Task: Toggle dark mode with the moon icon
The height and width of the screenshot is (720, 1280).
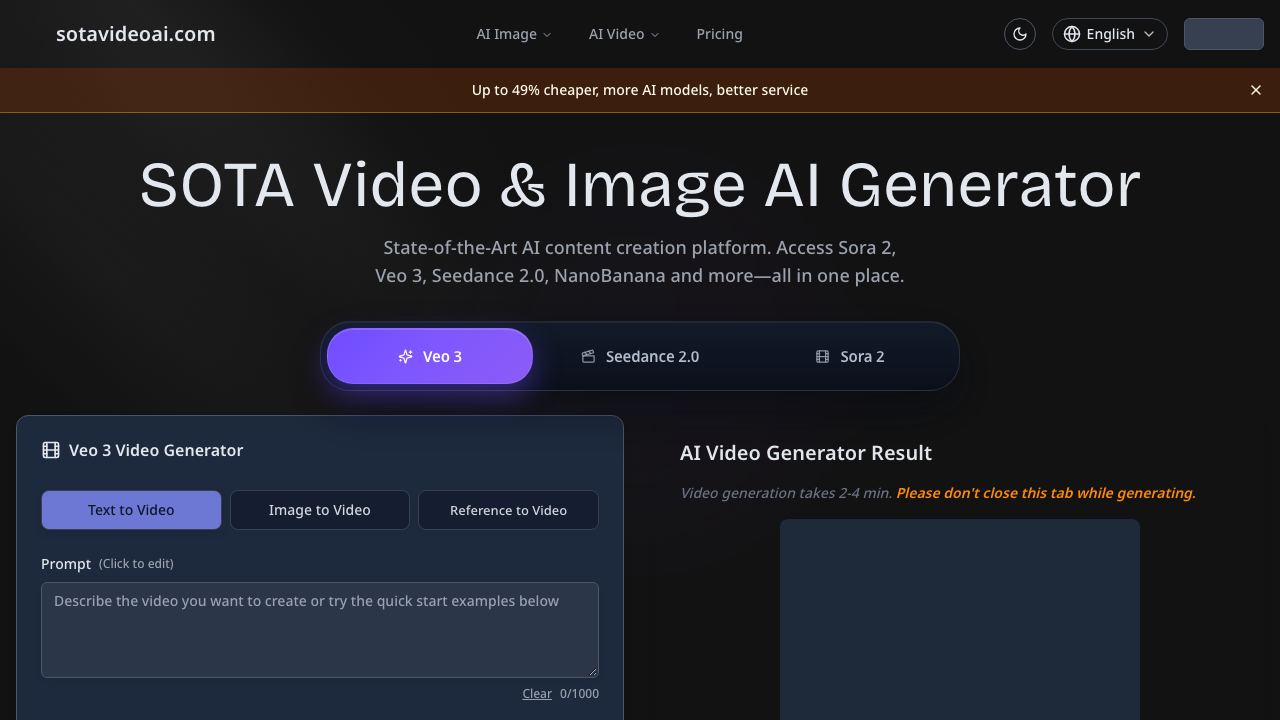Action: [x=1020, y=34]
